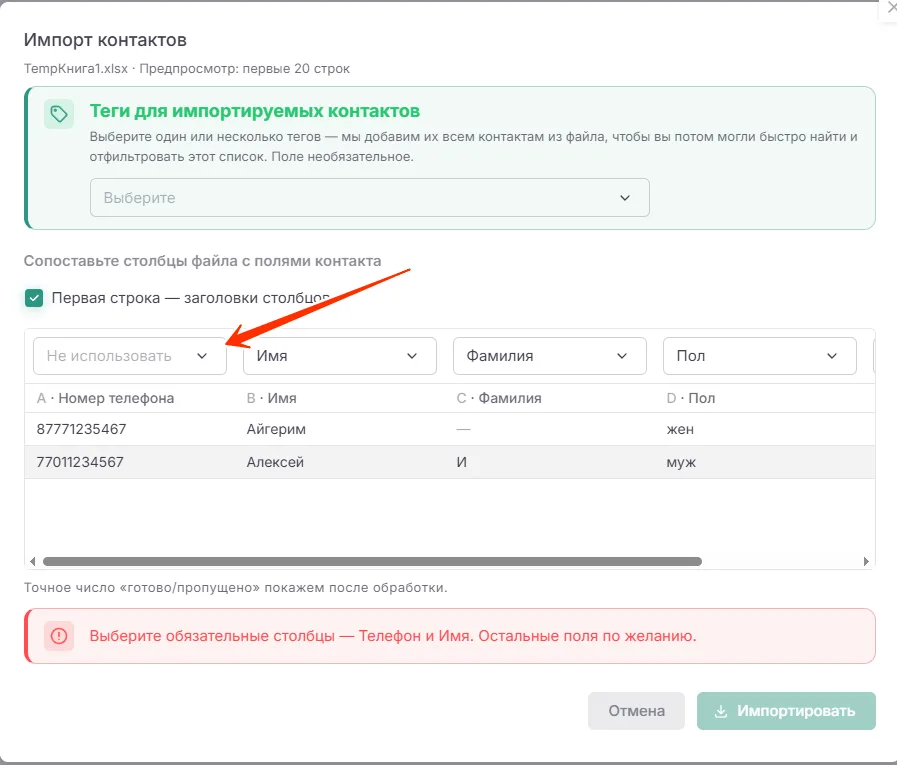897x765 pixels.
Task: Close the import contacts dialog
Action: (x=891, y=8)
